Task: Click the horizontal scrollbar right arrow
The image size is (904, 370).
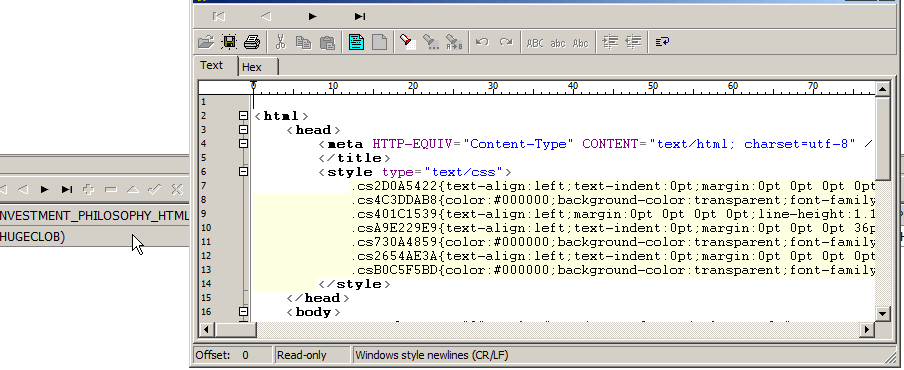Action: tap(867, 330)
